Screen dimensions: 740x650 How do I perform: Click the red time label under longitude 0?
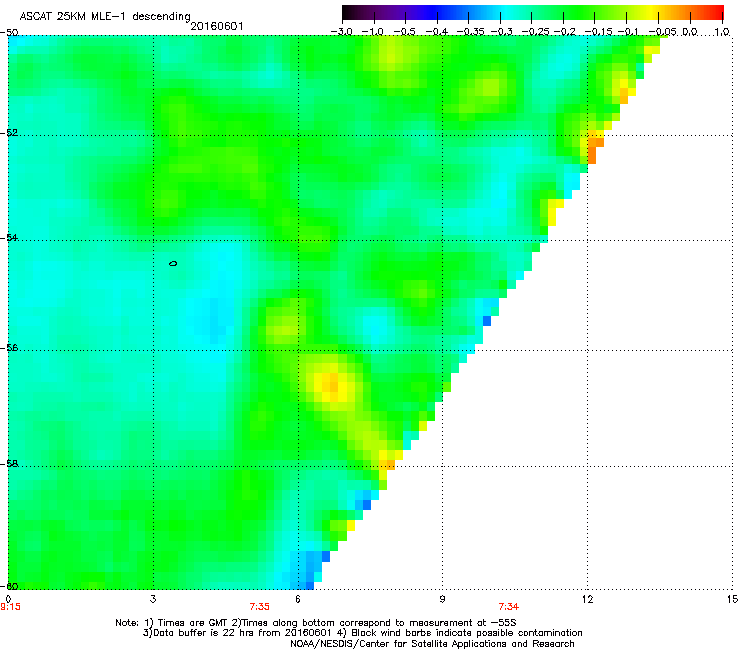pos(10,607)
